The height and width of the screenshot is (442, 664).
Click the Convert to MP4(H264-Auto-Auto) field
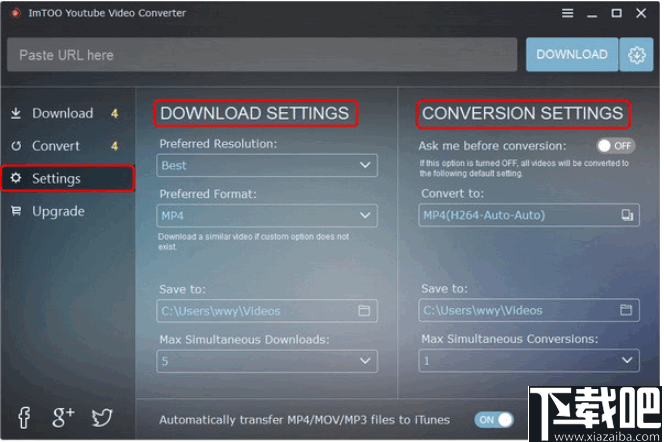pos(529,215)
